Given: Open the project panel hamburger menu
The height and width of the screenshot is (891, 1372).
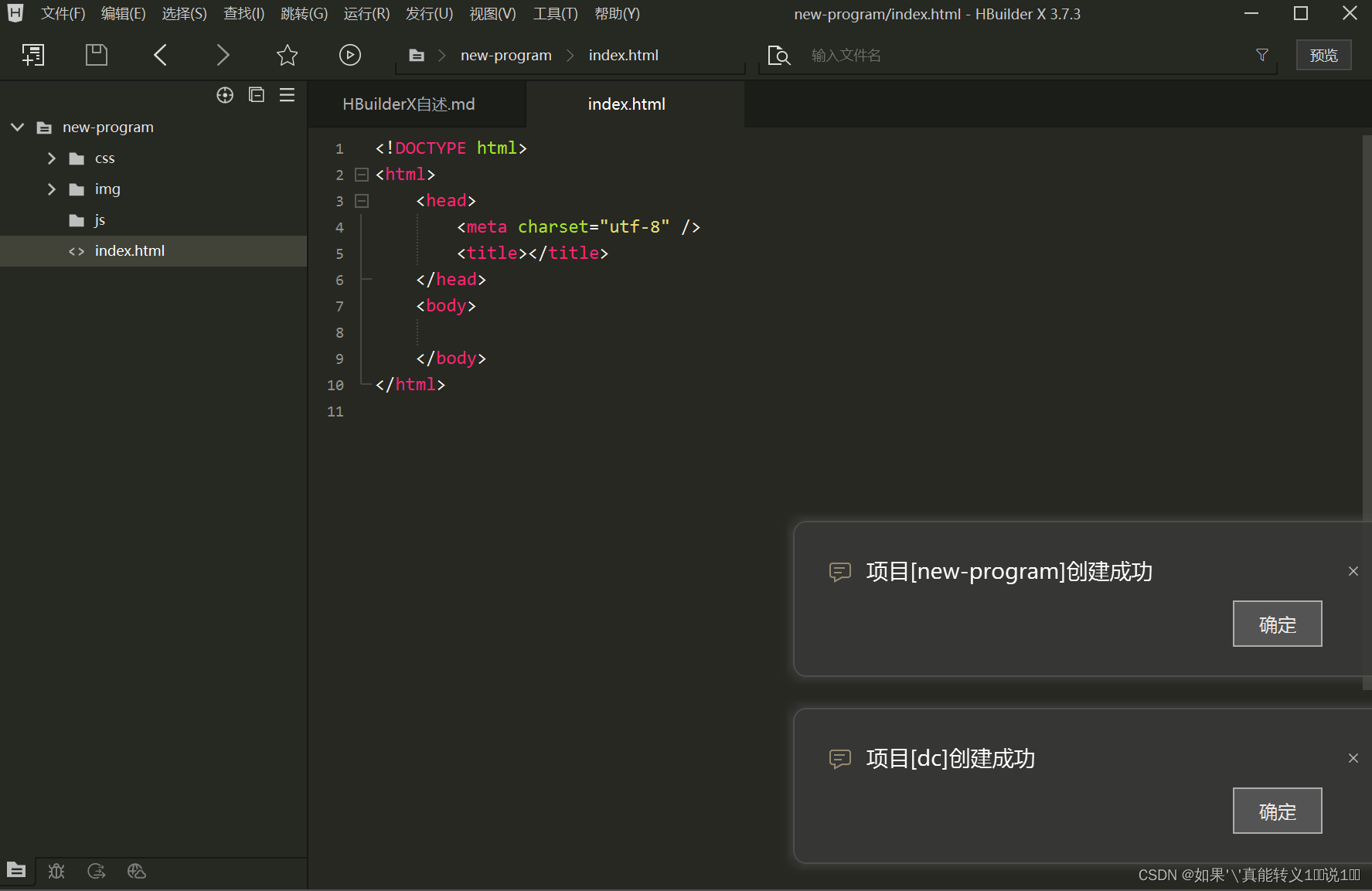Looking at the screenshot, I should coord(288,95).
